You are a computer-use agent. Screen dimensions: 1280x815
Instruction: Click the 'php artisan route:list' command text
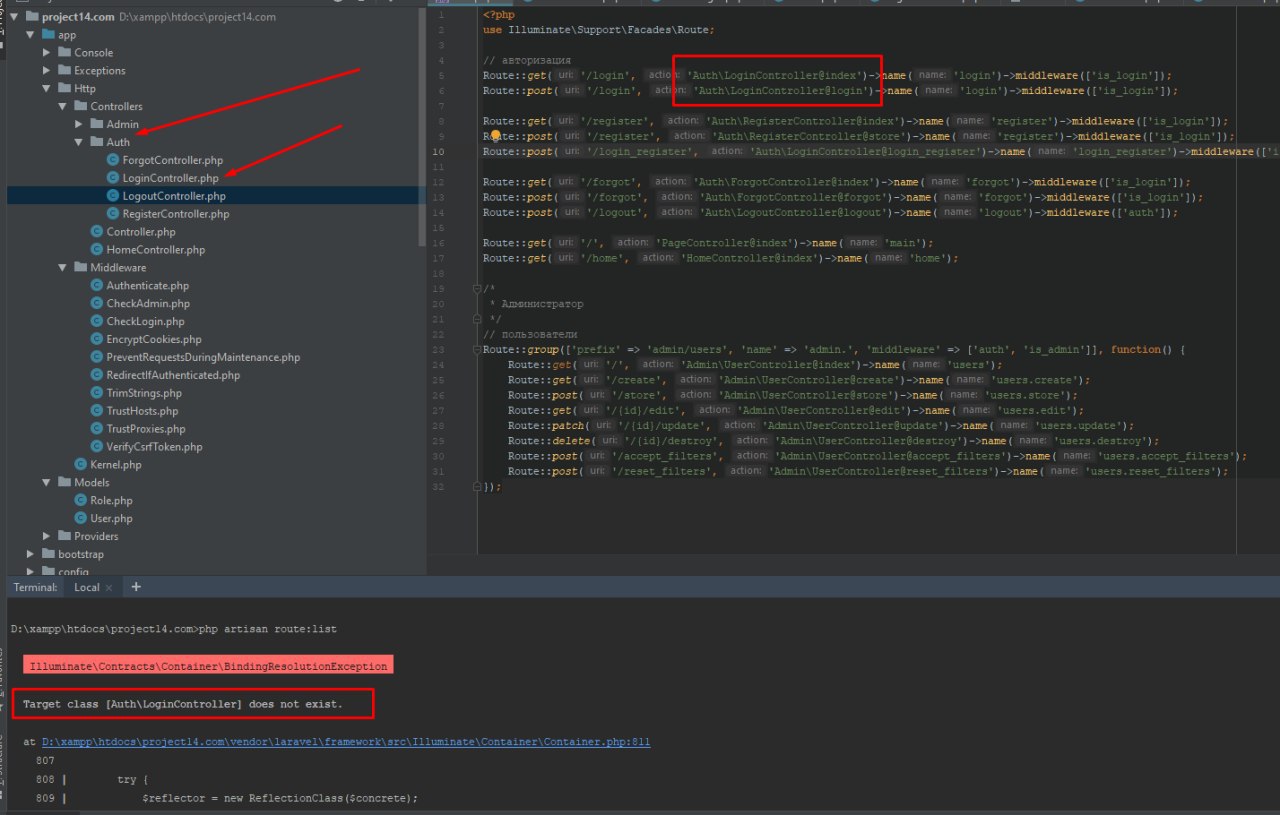click(269, 629)
